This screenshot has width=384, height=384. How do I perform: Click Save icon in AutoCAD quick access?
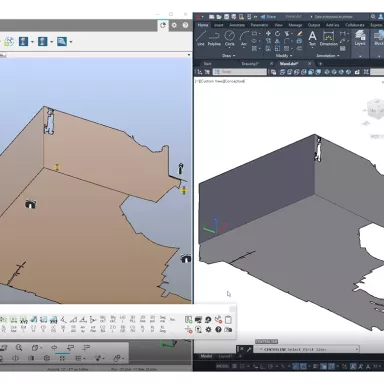(x=226, y=17)
